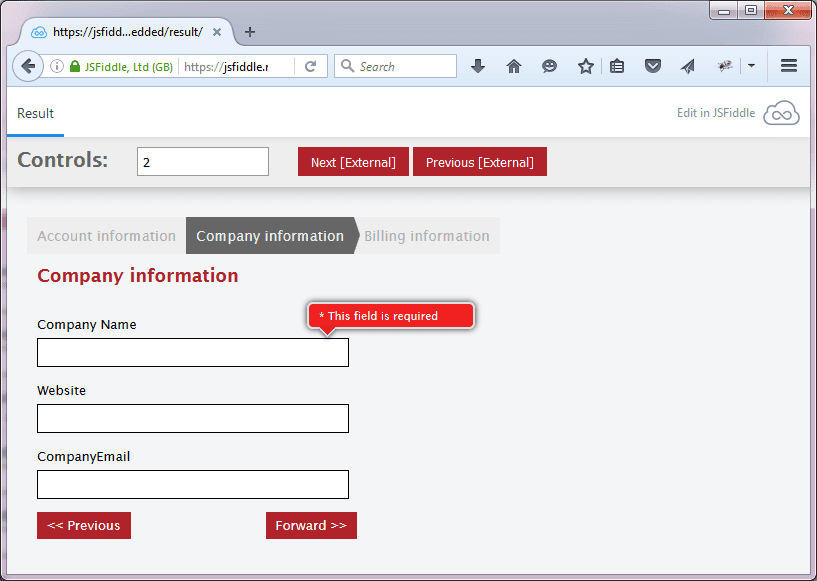Open the Downloads arrow icon
817x581 pixels.
478,66
